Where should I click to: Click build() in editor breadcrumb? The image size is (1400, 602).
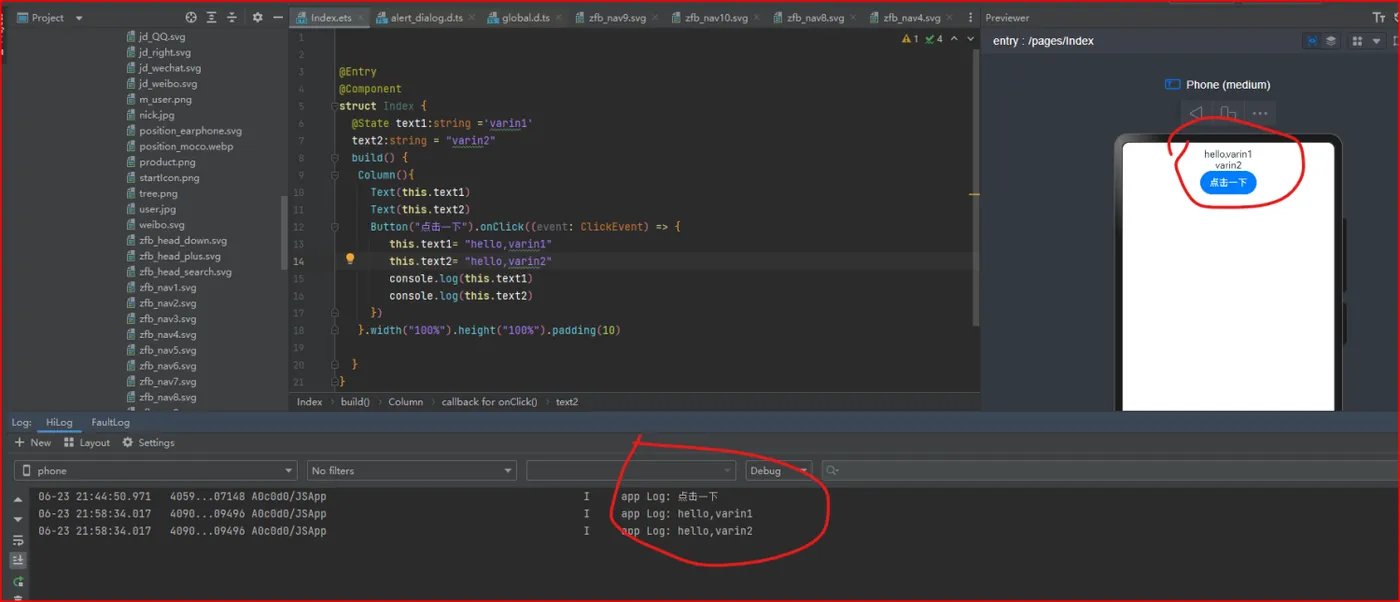[x=355, y=402]
